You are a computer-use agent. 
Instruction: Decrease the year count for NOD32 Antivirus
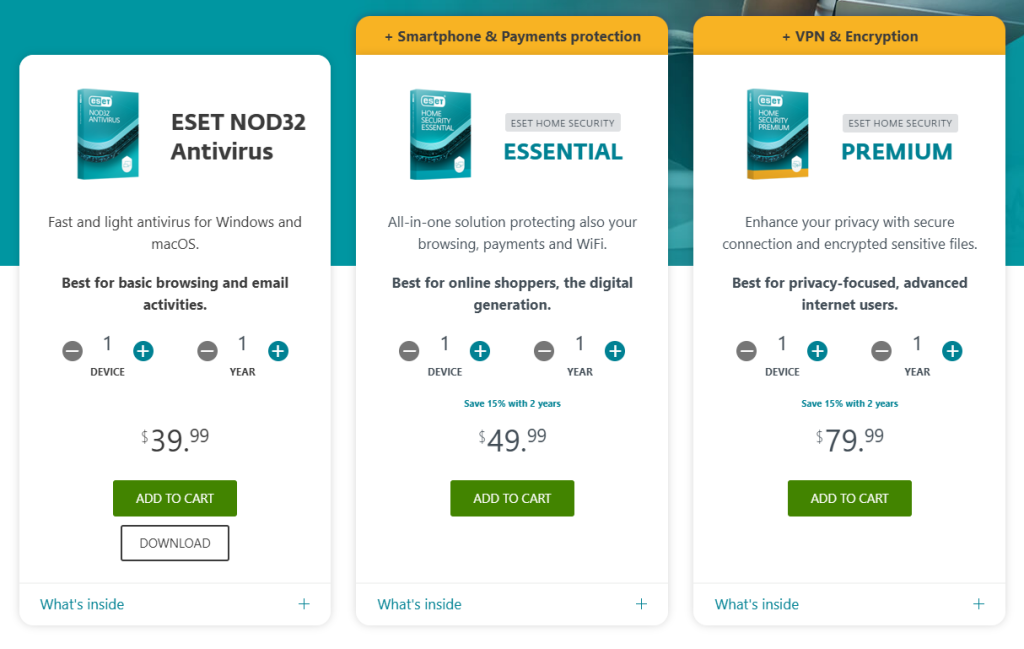(x=207, y=351)
